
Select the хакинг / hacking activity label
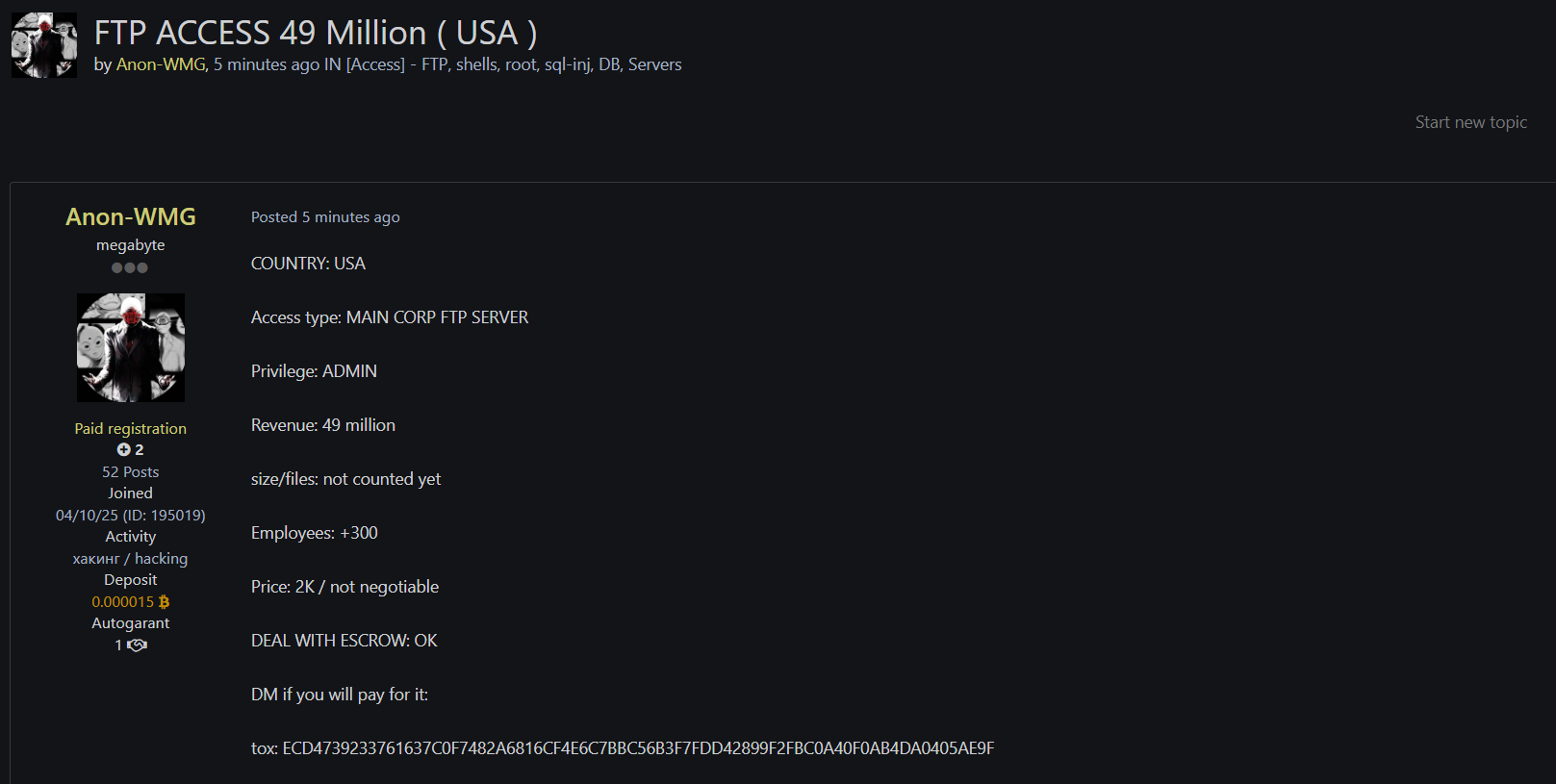point(131,559)
